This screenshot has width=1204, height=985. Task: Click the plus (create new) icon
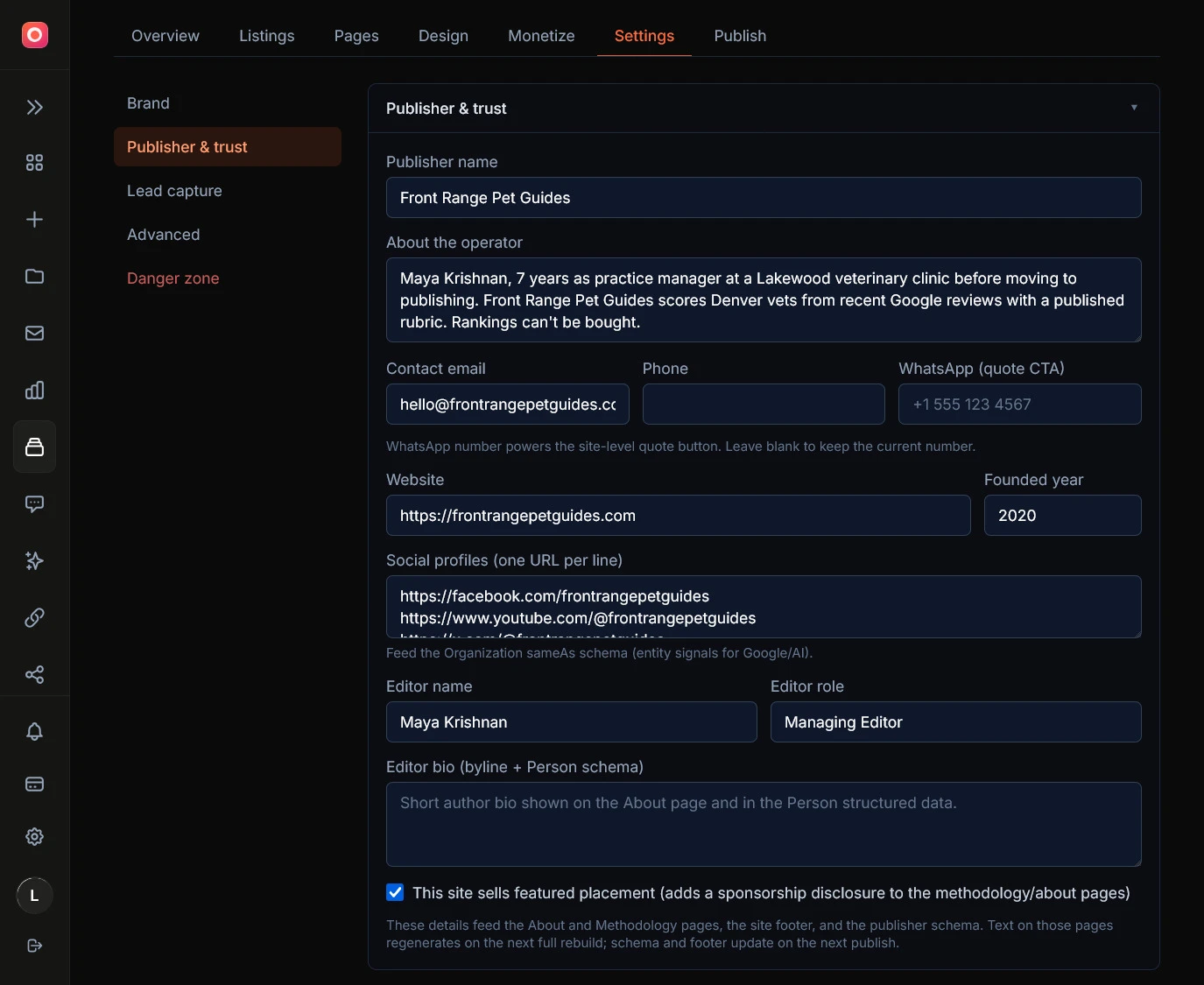34,220
